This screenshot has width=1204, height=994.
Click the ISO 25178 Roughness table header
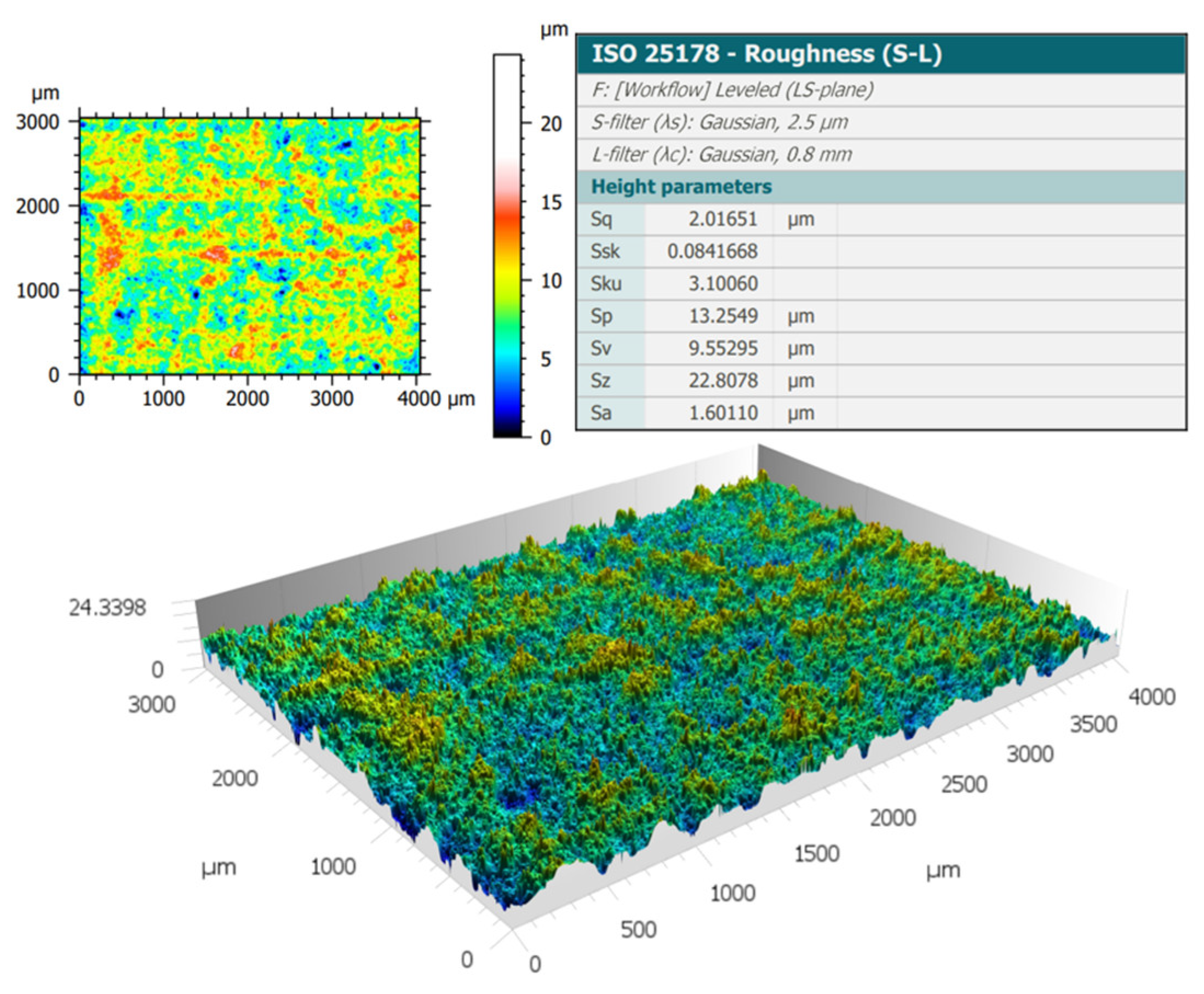pyautogui.click(x=766, y=54)
